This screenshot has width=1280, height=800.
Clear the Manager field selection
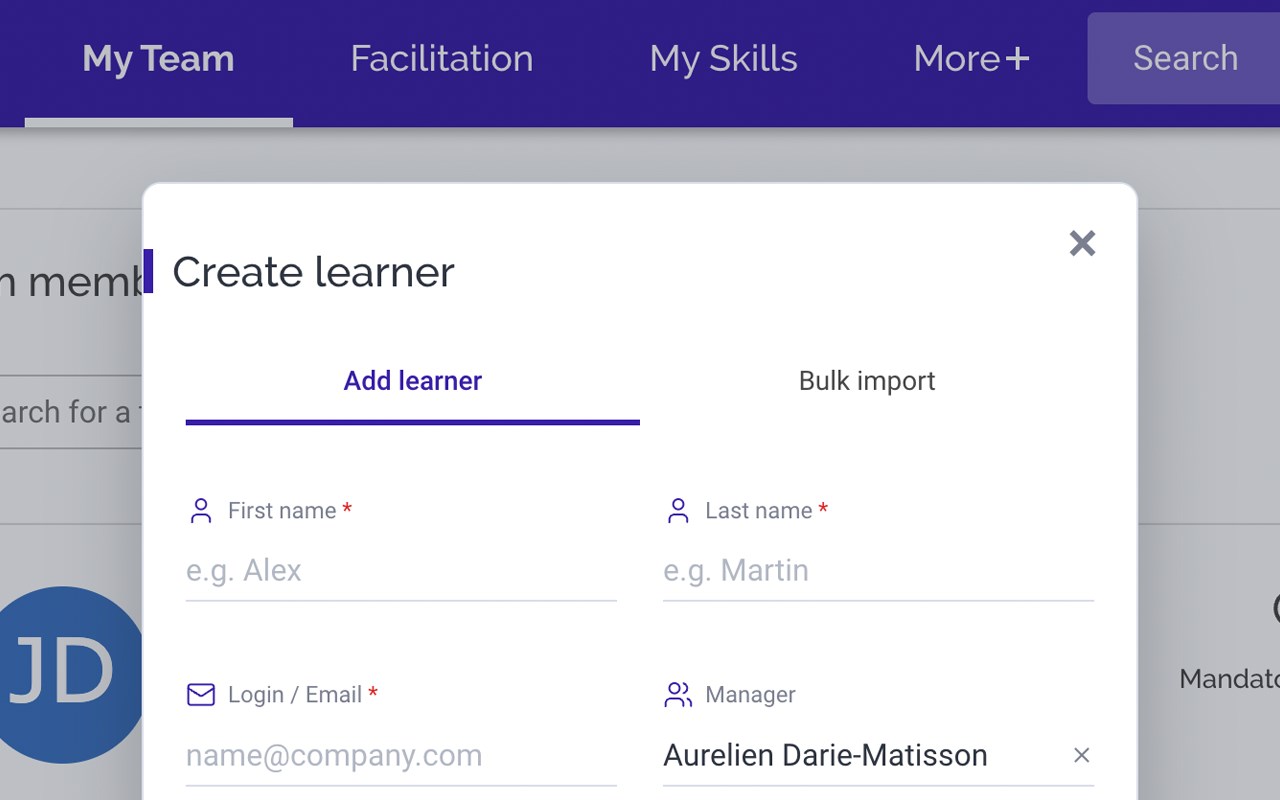[x=1081, y=755]
